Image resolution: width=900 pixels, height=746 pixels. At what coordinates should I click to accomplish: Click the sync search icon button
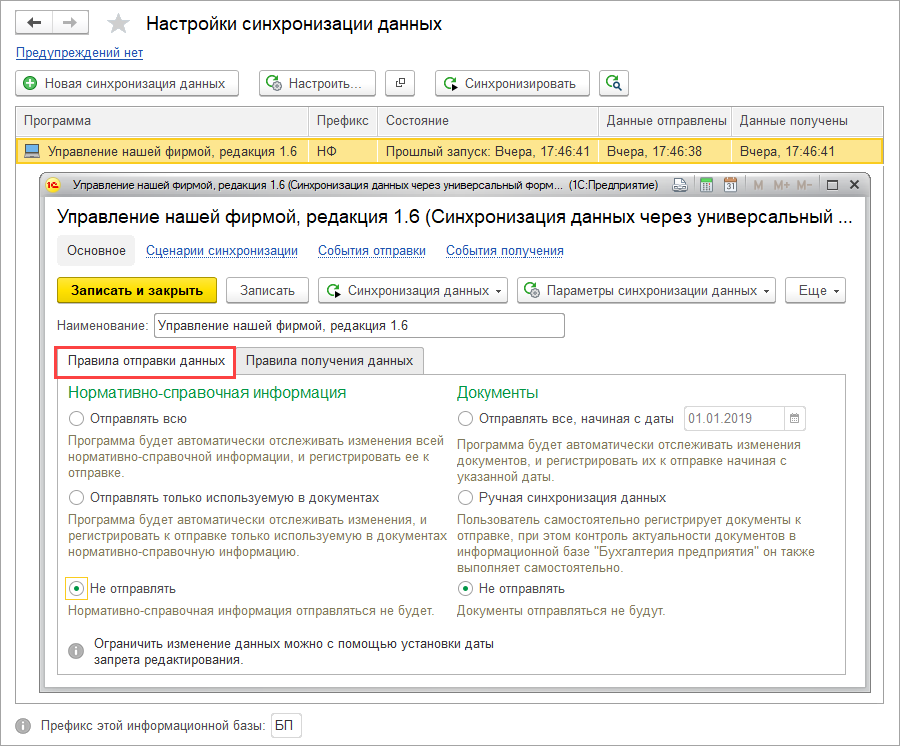pyautogui.click(x=614, y=83)
